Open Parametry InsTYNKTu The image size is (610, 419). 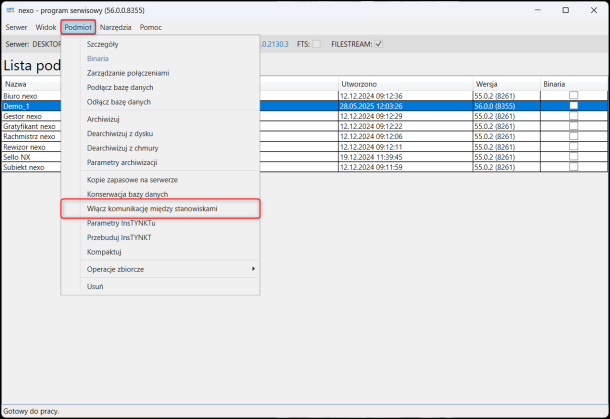pos(160,223)
